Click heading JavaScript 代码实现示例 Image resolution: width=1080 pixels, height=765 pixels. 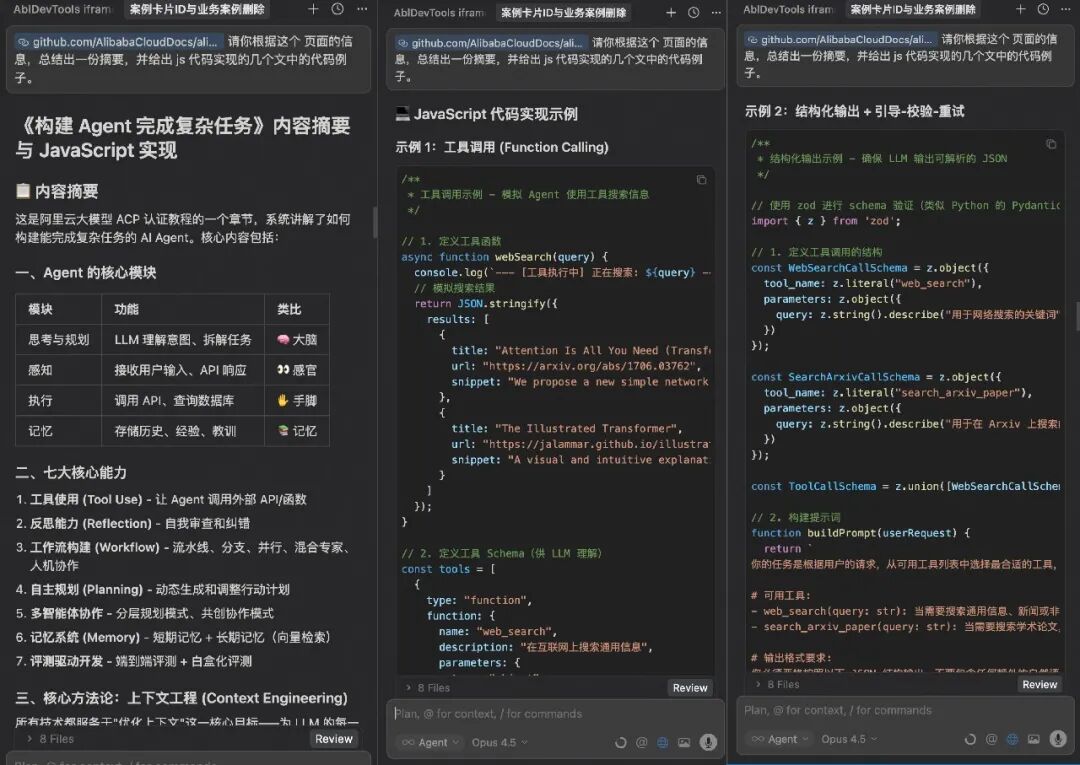pos(486,114)
